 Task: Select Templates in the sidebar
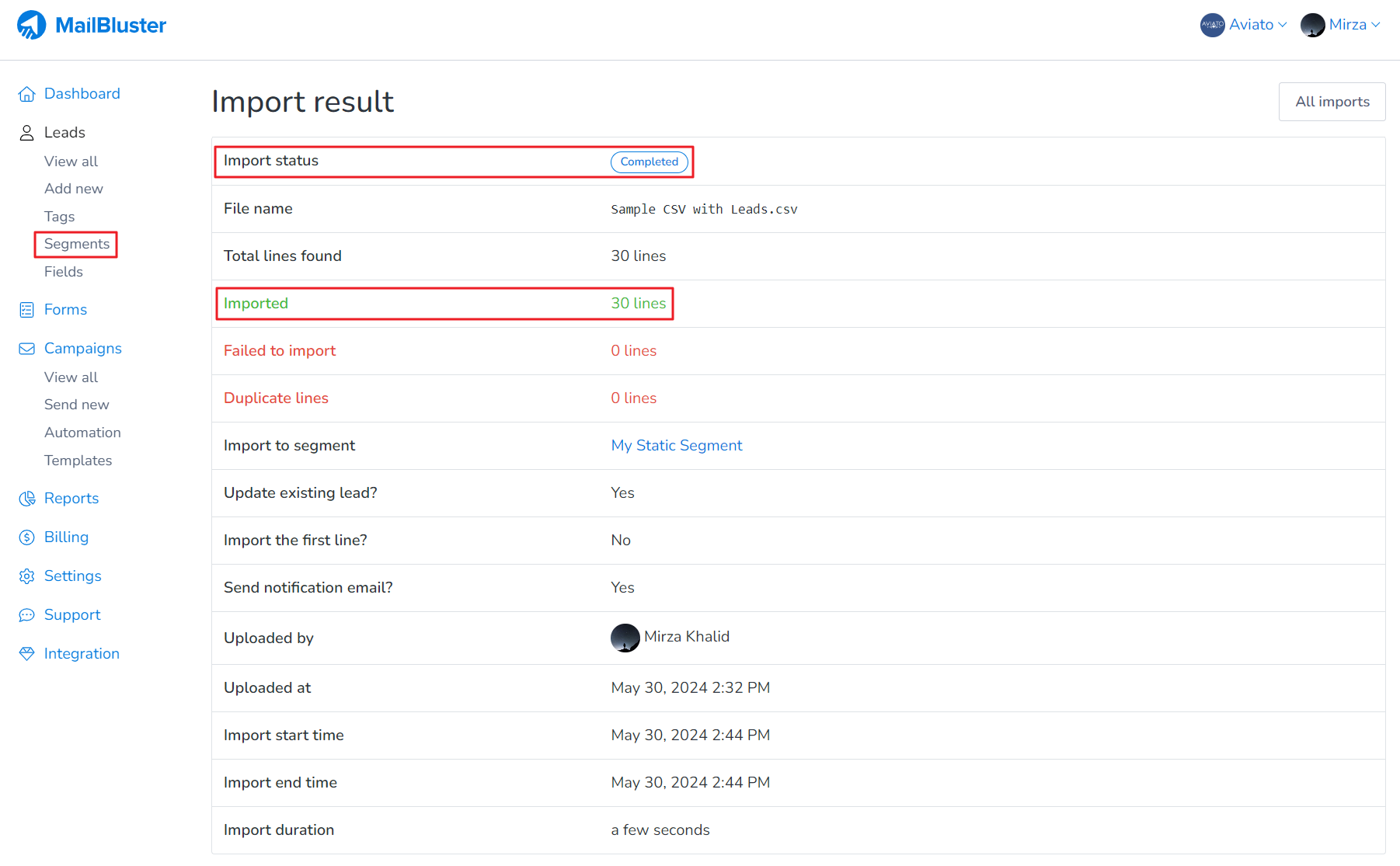click(78, 461)
